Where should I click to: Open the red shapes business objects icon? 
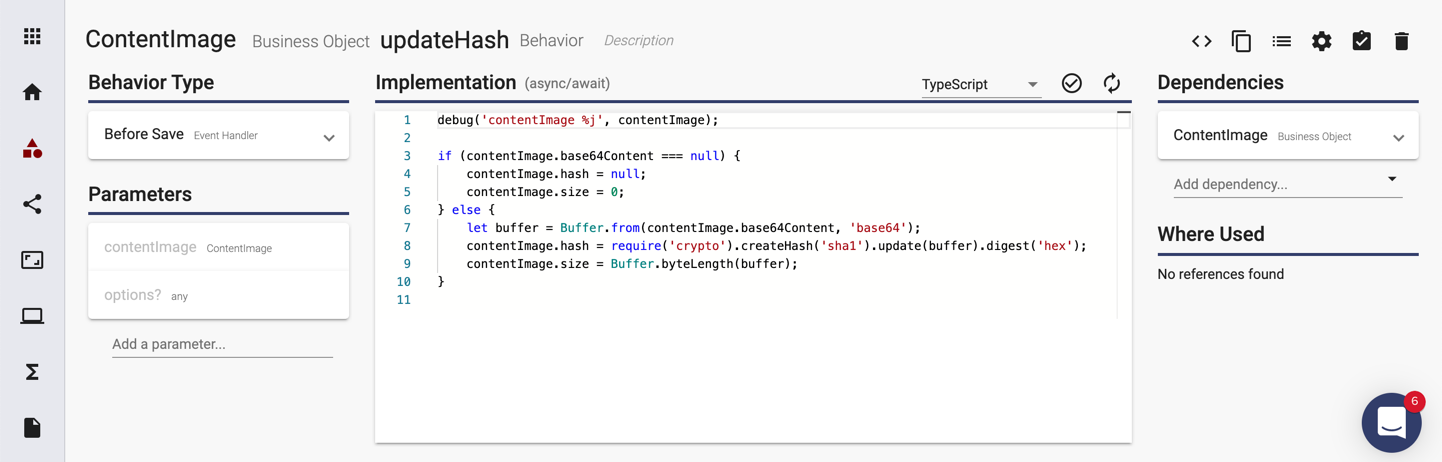point(32,149)
